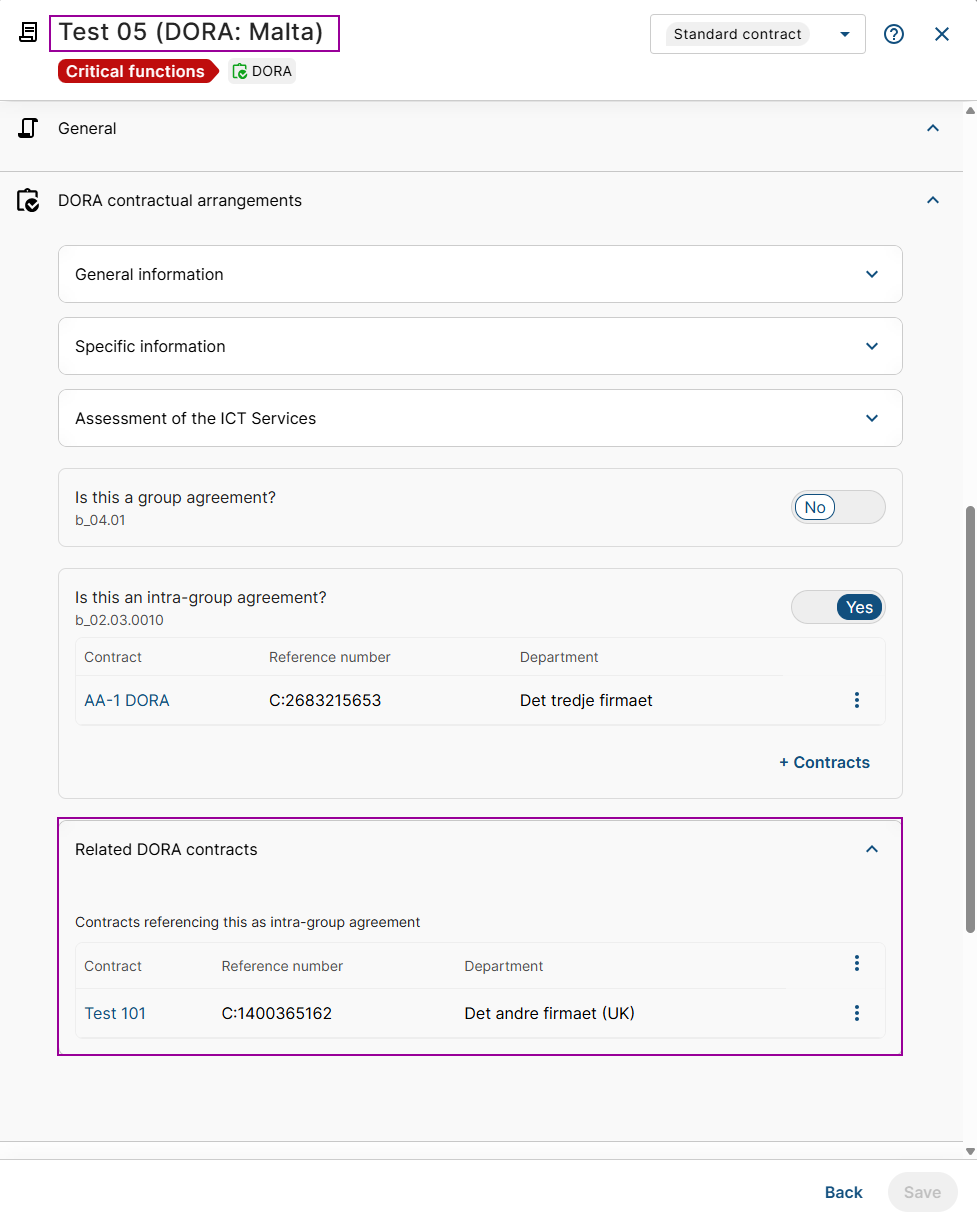
Task: Open three-dot menu in related contracts header
Action: (857, 963)
